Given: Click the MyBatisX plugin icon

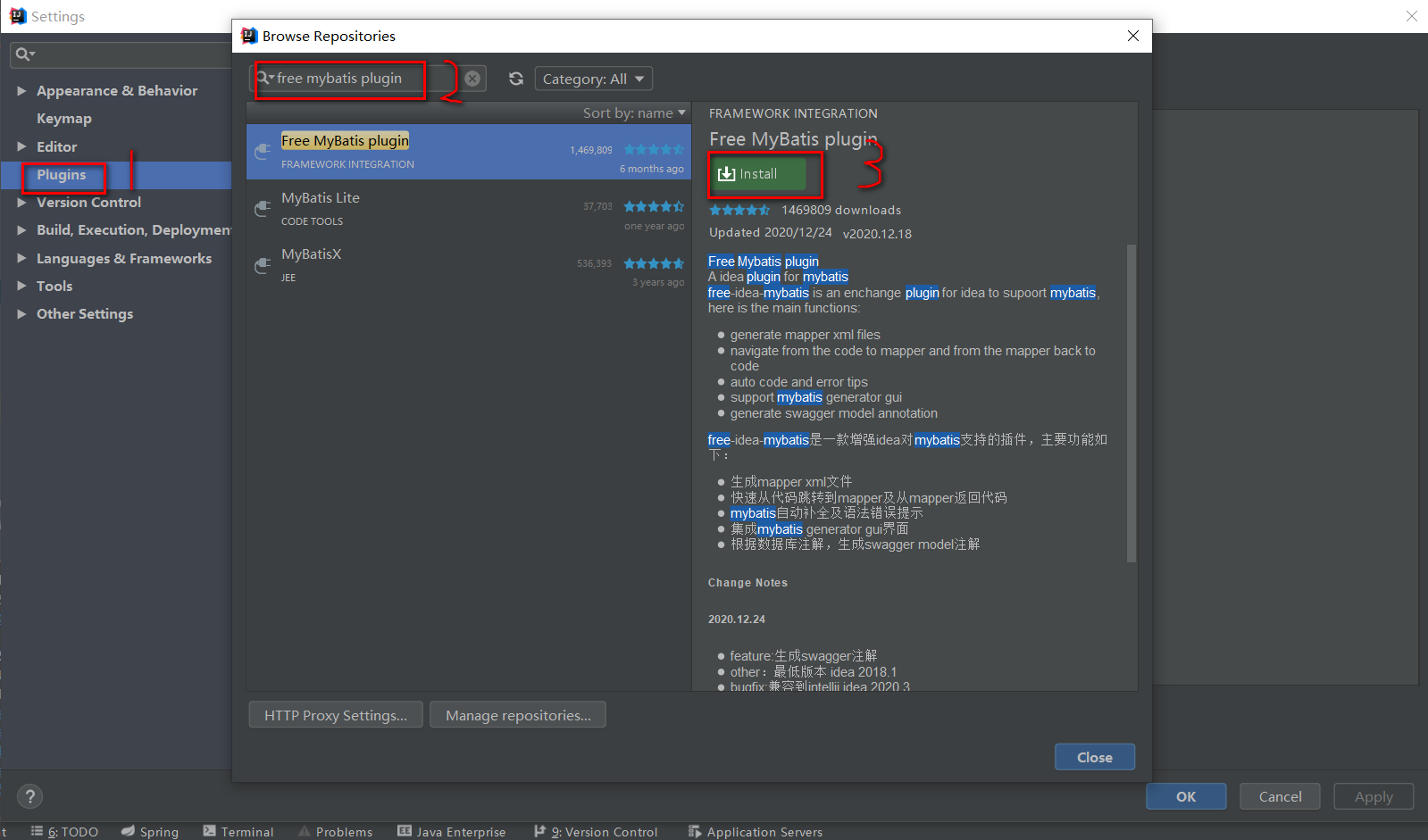Looking at the screenshot, I should (x=263, y=265).
